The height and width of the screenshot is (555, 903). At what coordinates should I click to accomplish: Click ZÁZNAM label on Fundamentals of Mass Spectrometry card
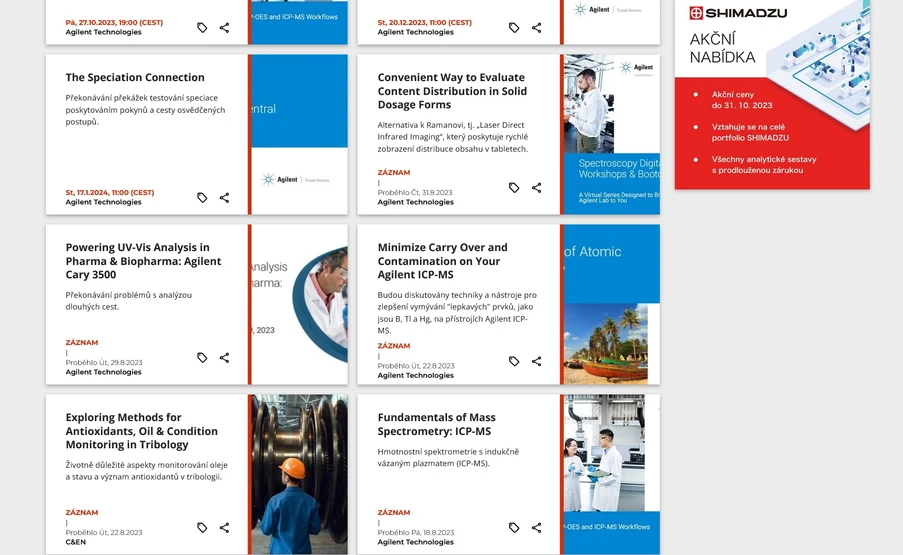click(394, 512)
